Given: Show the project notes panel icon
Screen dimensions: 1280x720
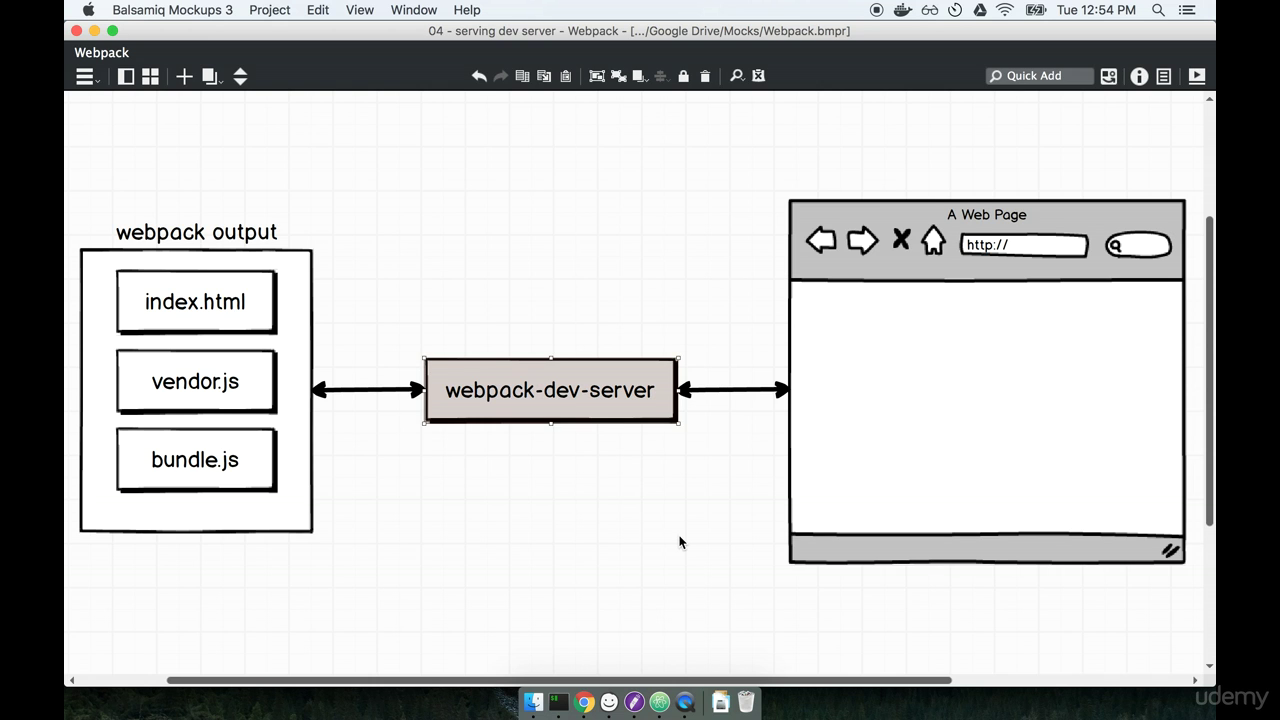Looking at the screenshot, I should [x=1164, y=76].
